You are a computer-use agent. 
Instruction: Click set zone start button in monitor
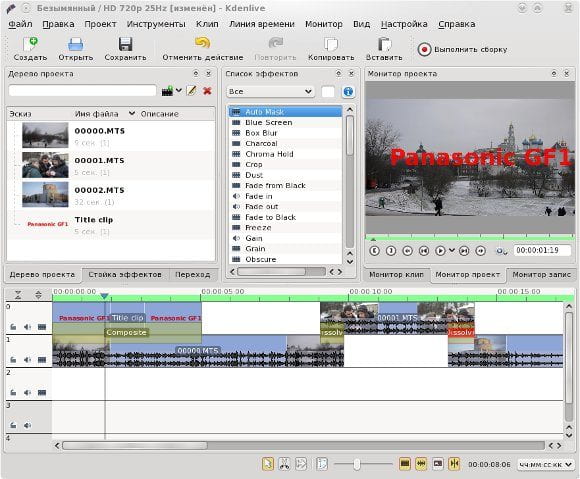click(374, 251)
